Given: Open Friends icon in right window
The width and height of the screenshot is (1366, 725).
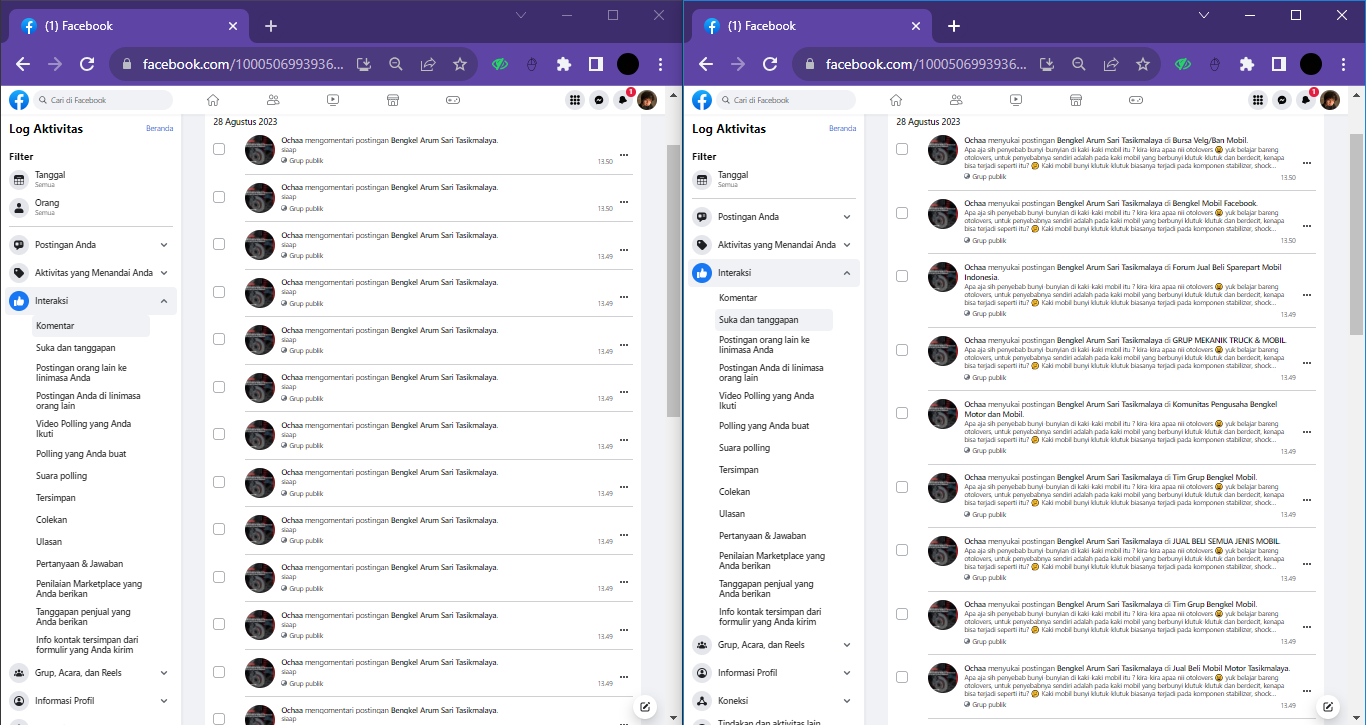Looking at the screenshot, I should point(956,100).
